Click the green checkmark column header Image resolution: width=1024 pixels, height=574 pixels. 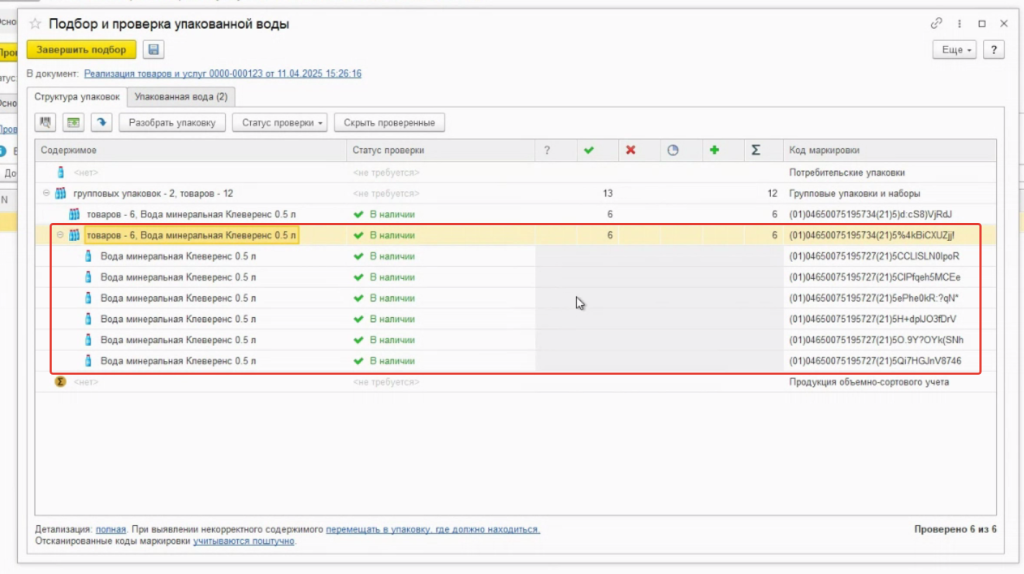coord(589,150)
